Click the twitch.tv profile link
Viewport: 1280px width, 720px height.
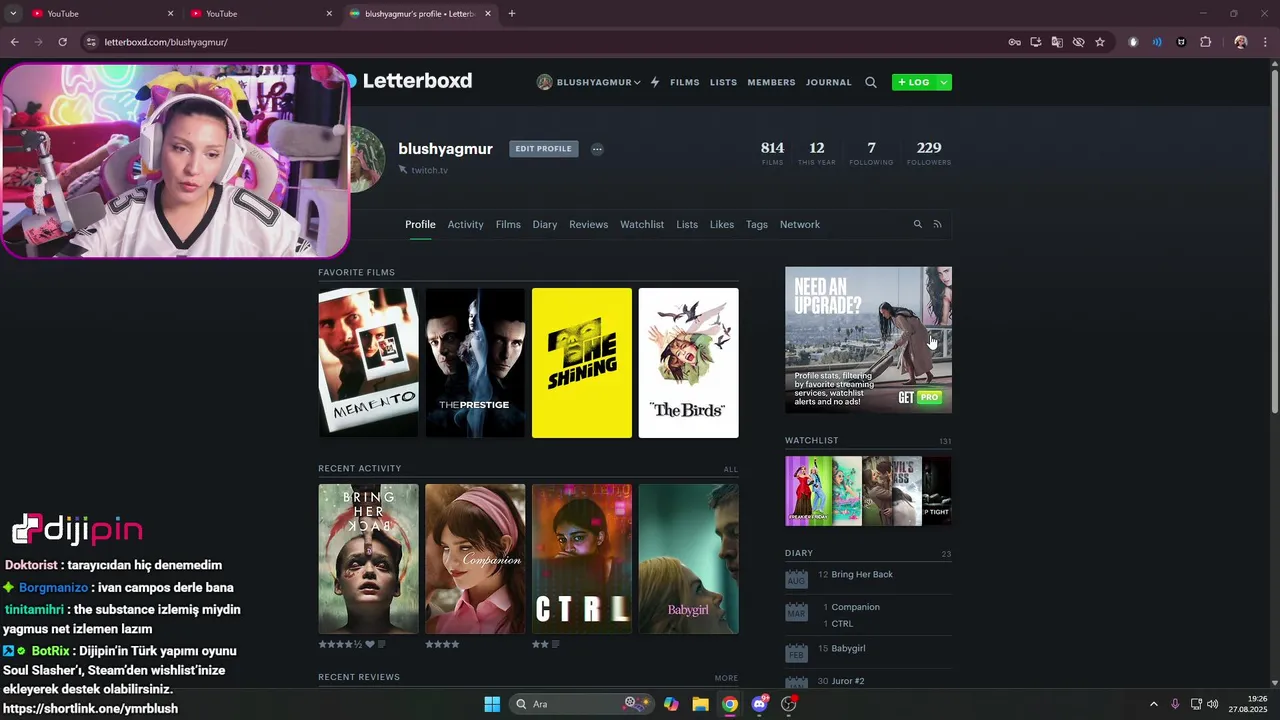click(429, 170)
